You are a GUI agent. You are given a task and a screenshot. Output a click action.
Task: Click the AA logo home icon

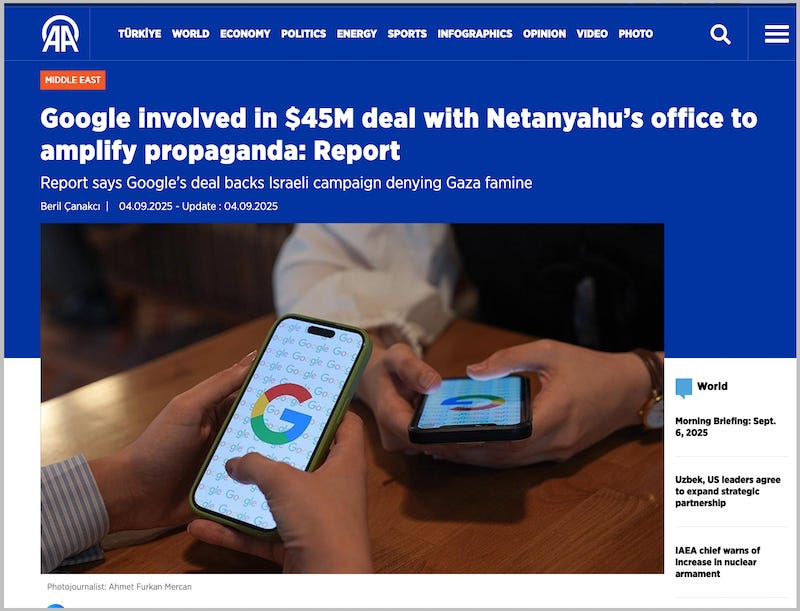pyautogui.click(x=60, y=34)
